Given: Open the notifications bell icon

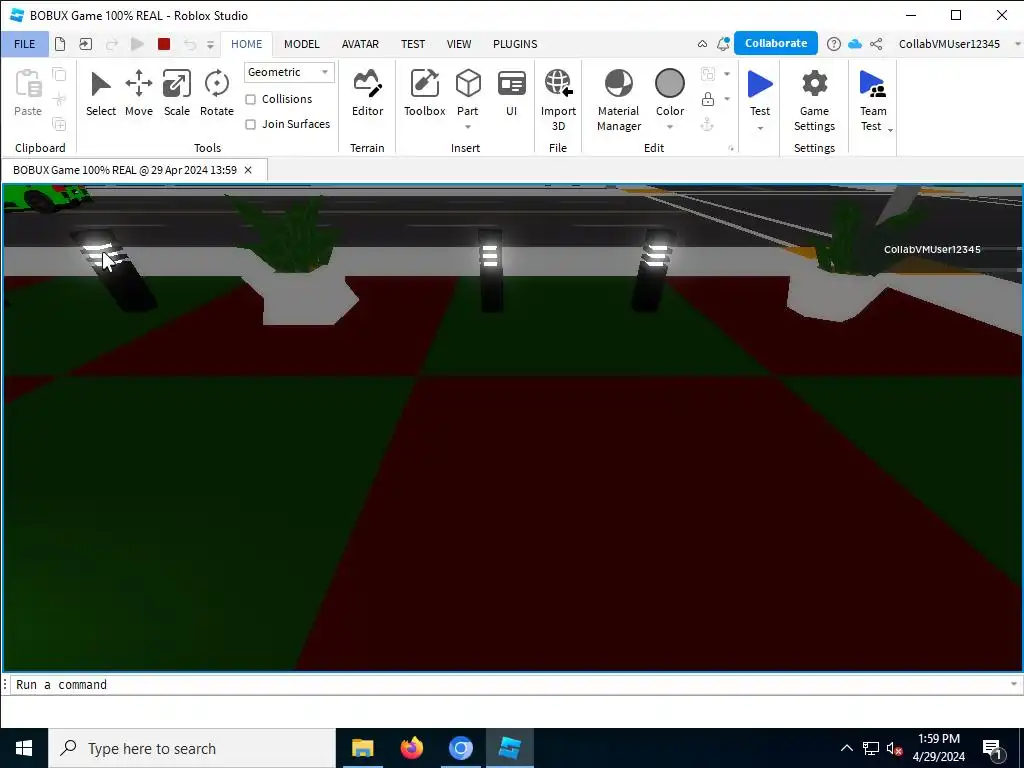Looking at the screenshot, I should point(723,44).
